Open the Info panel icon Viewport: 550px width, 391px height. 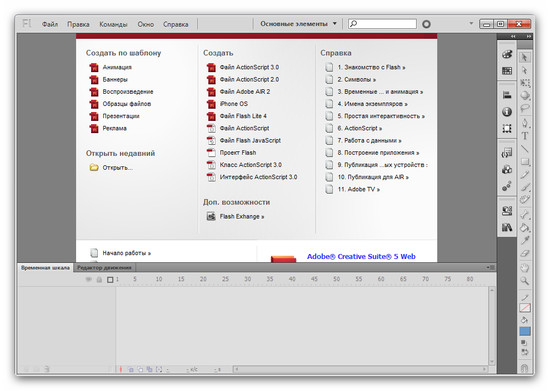click(507, 112)
